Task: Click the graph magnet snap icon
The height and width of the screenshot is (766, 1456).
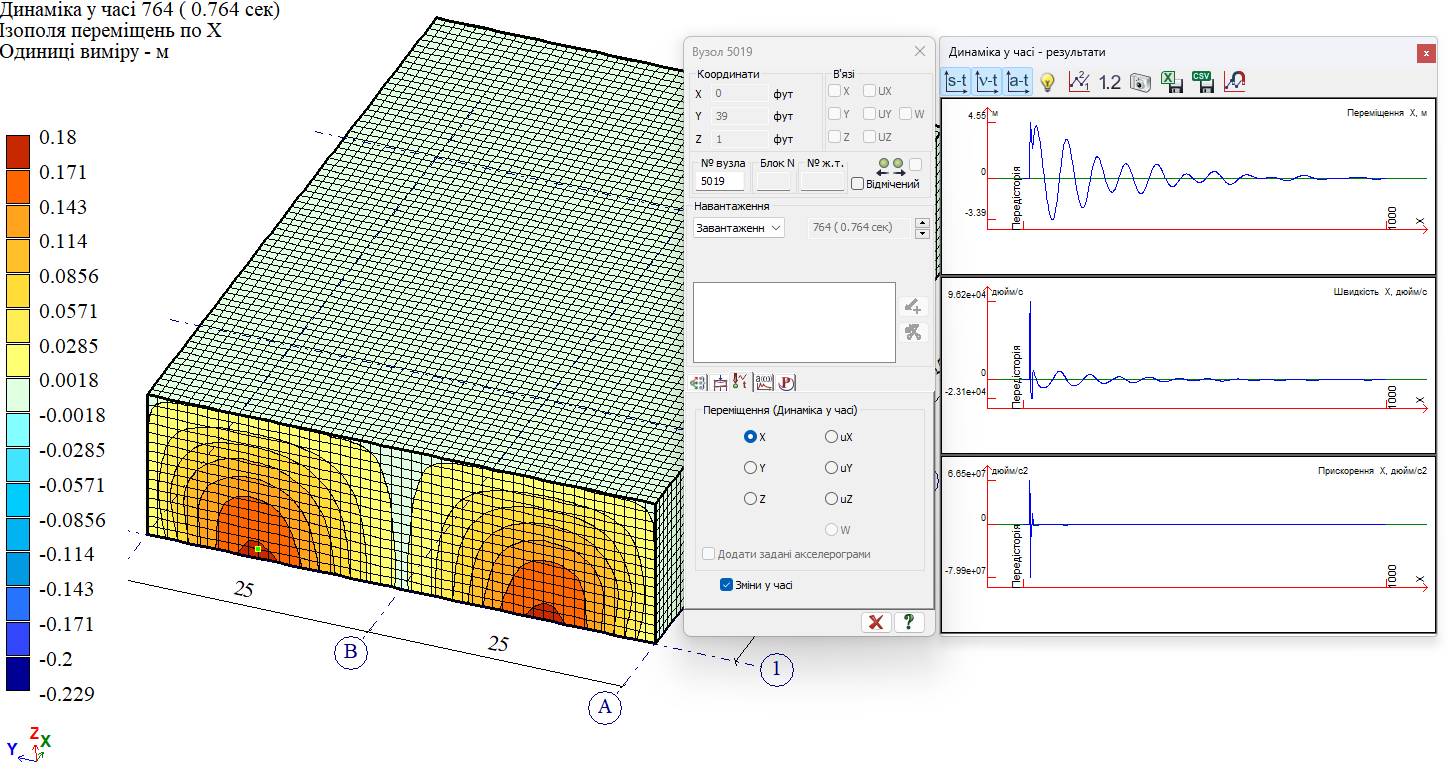Action: [1235, 83]
